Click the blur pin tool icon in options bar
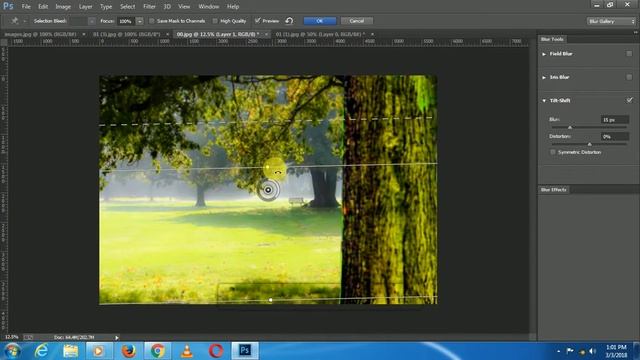Screen dimensions: 640x360 15,21
